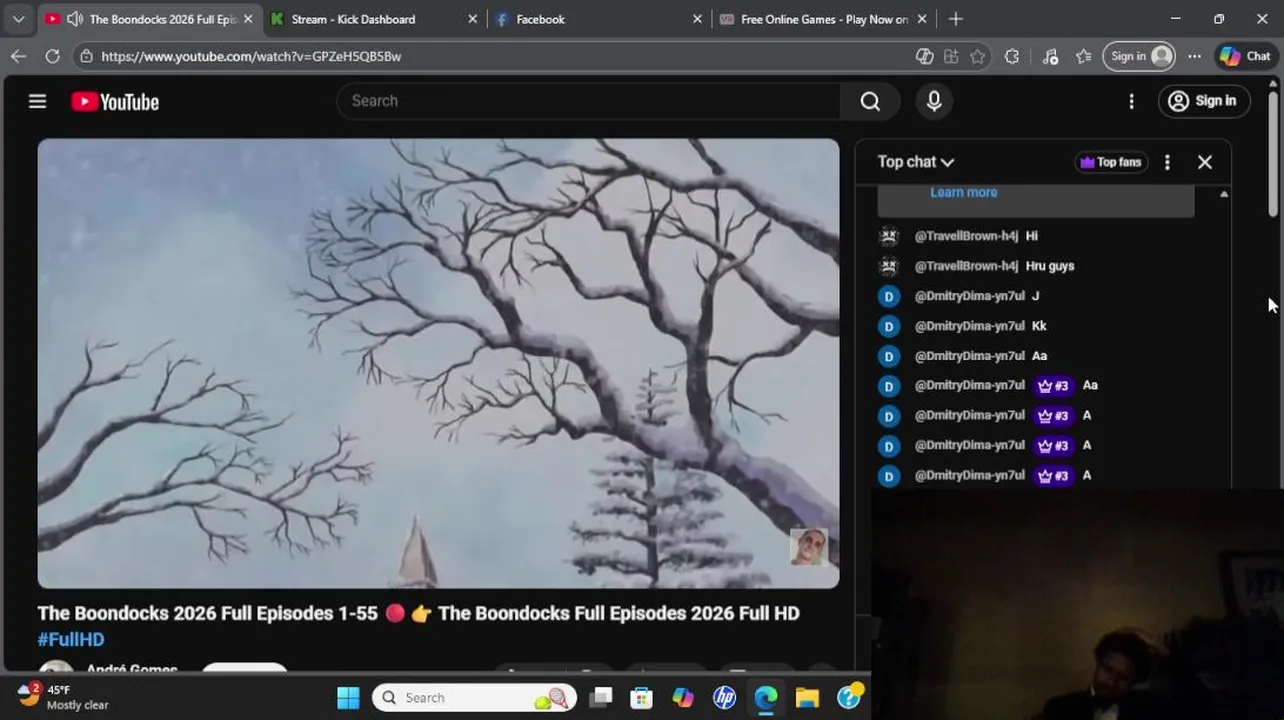Open the favorites list
This screenshot has height=720, width=1284.
point(1083,56)
